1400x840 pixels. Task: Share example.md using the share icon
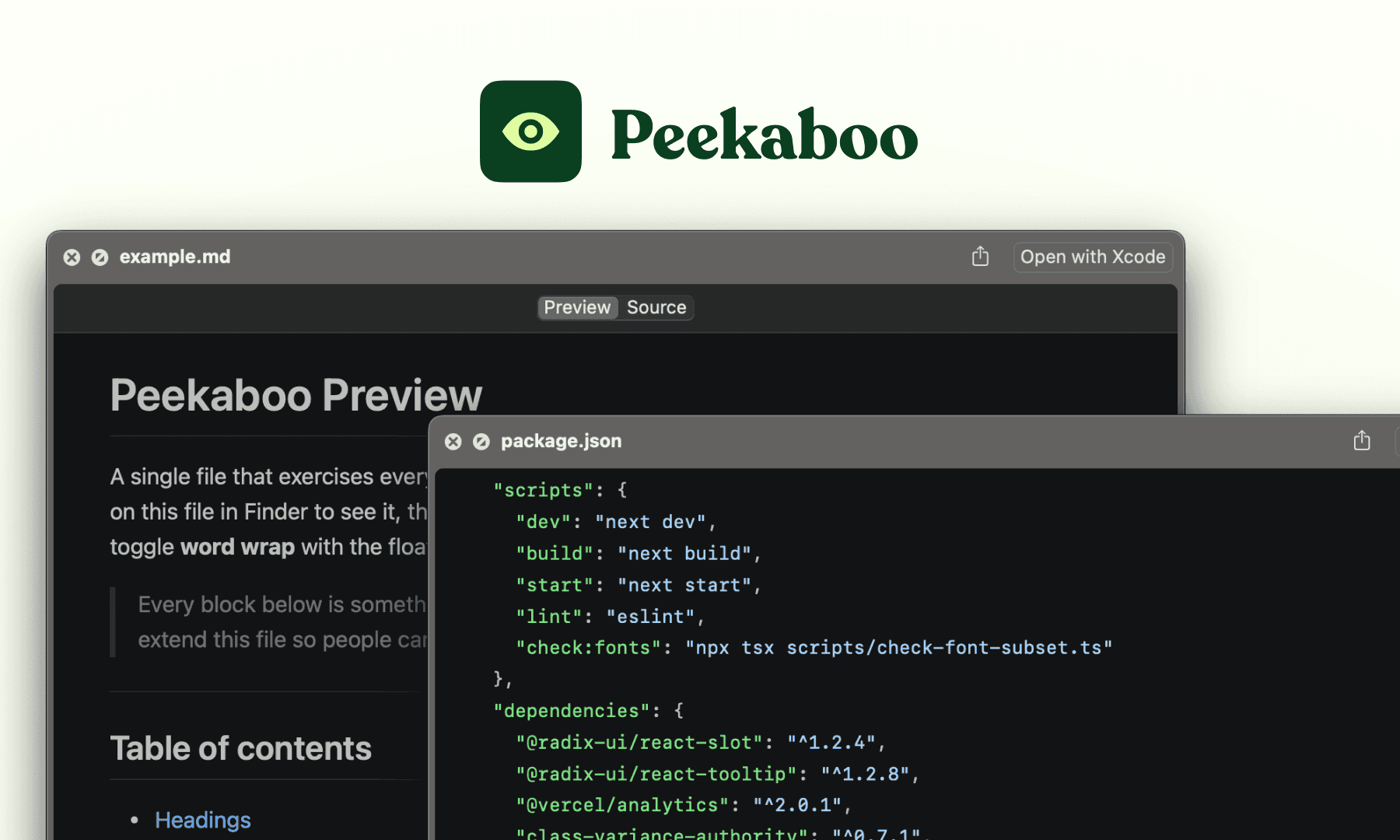980,256
